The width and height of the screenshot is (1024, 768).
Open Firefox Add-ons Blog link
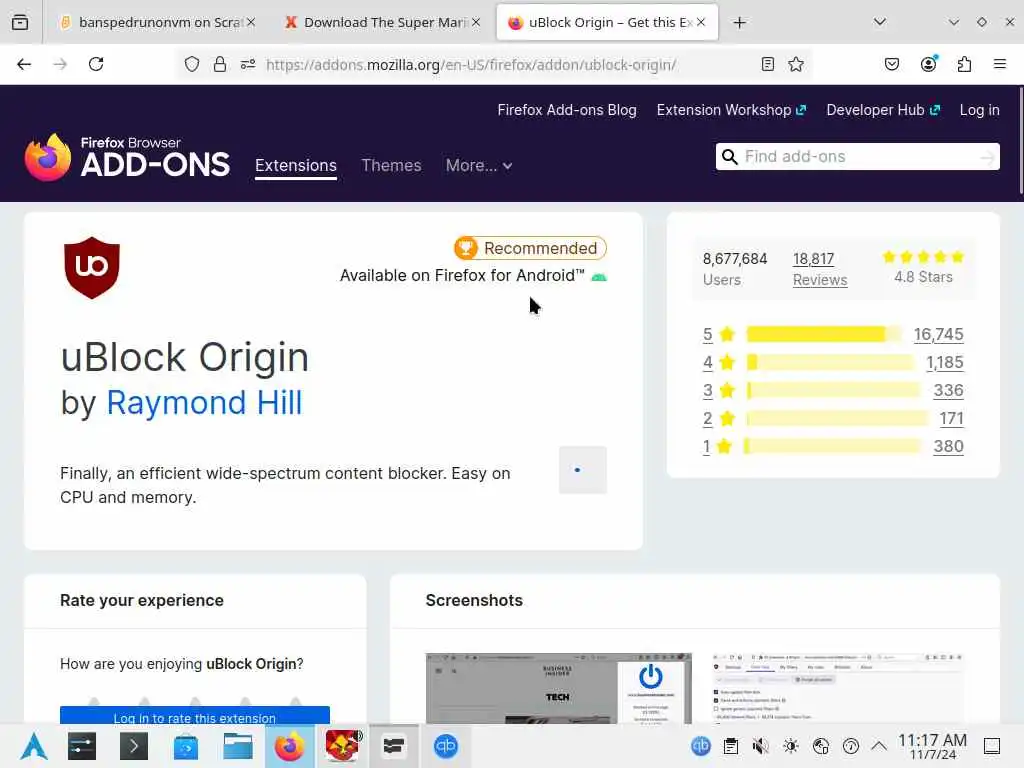[x=567, y=110]
